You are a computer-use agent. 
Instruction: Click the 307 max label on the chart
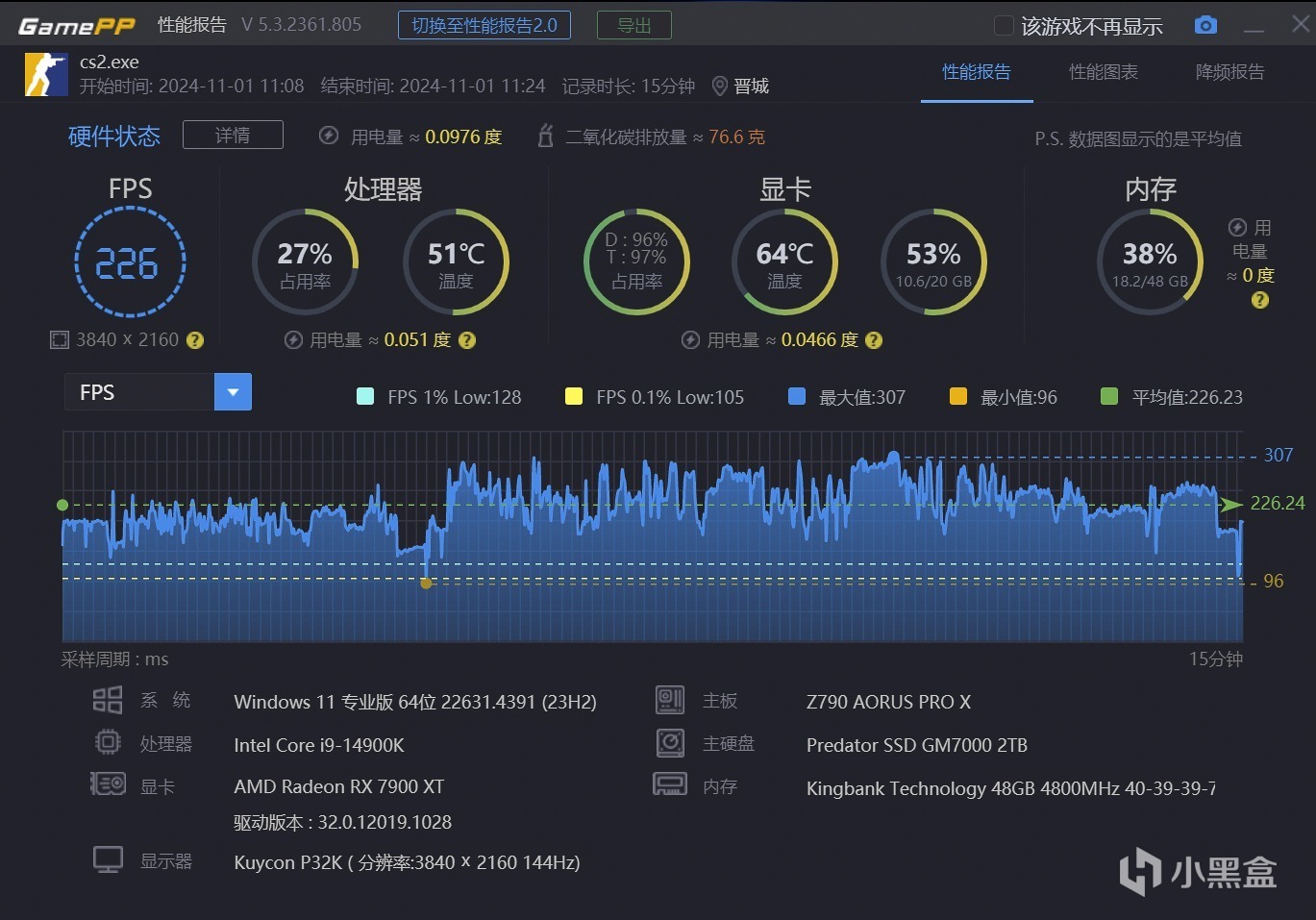coord(1279,455)
